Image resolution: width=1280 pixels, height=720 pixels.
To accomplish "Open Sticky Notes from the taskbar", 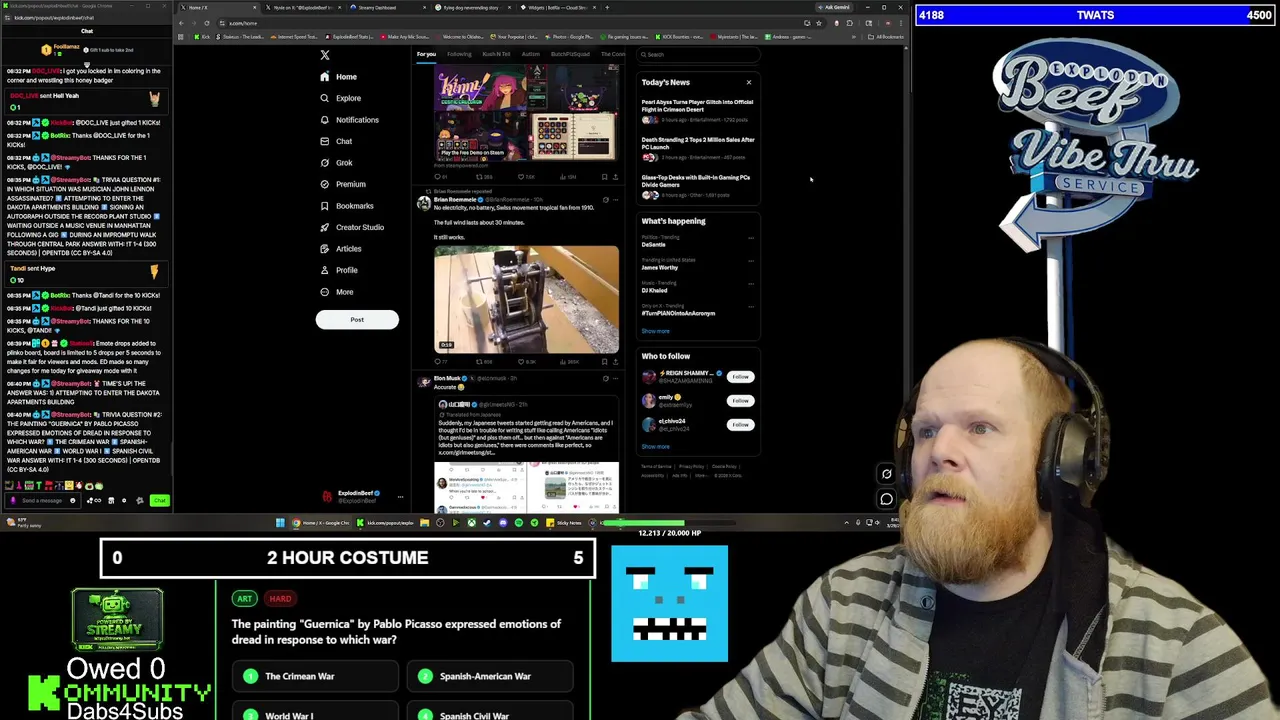I will click(x=565, y=522).
